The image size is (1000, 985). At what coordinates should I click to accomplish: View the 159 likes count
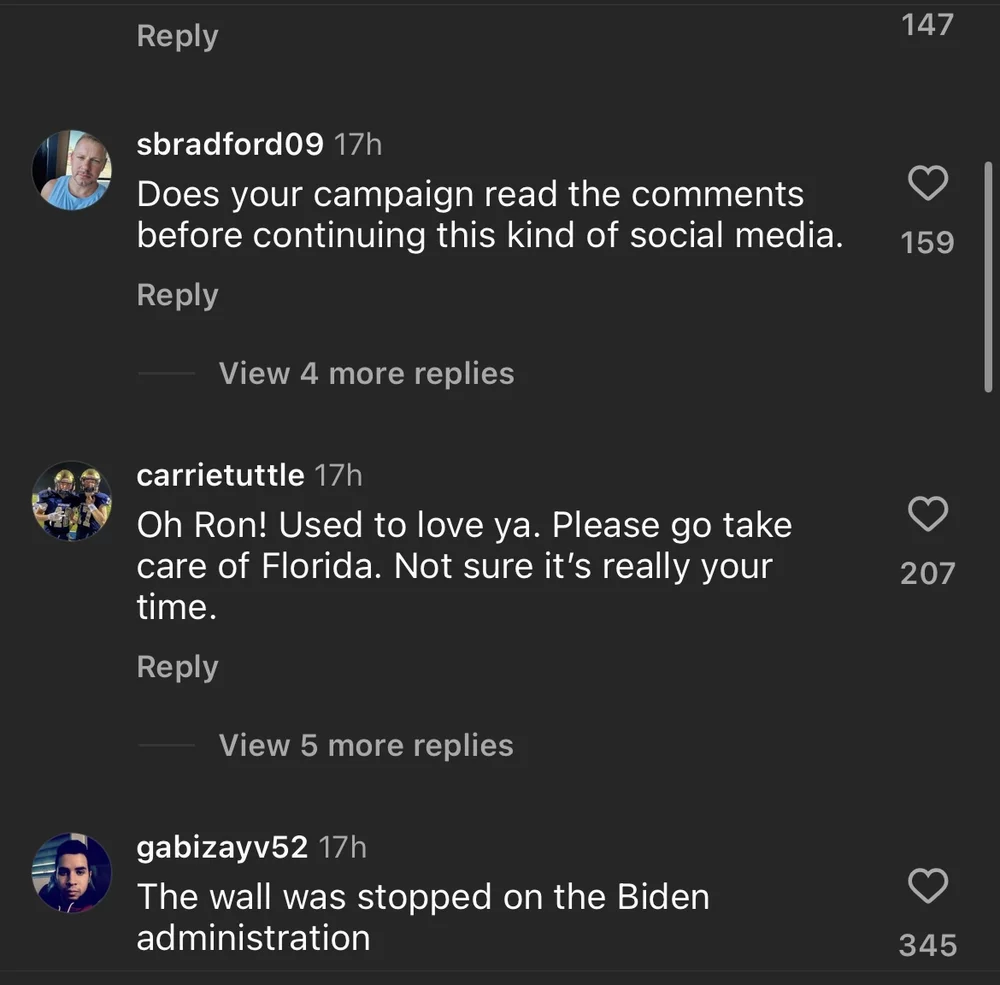click(927, 243)
